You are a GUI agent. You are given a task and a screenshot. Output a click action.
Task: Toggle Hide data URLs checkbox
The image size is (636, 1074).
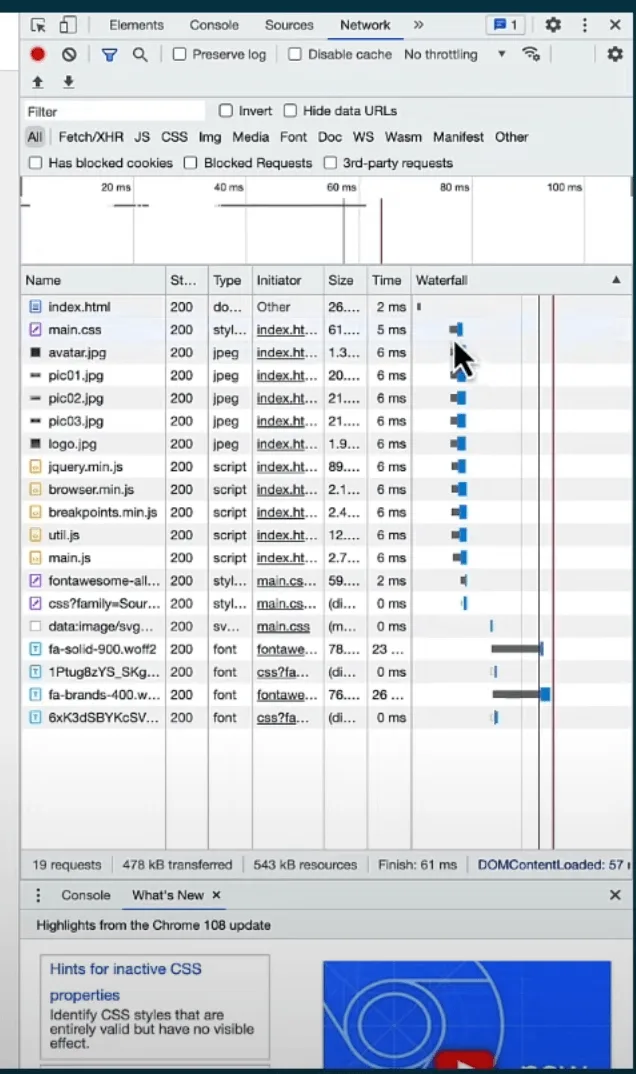point(290,110)
